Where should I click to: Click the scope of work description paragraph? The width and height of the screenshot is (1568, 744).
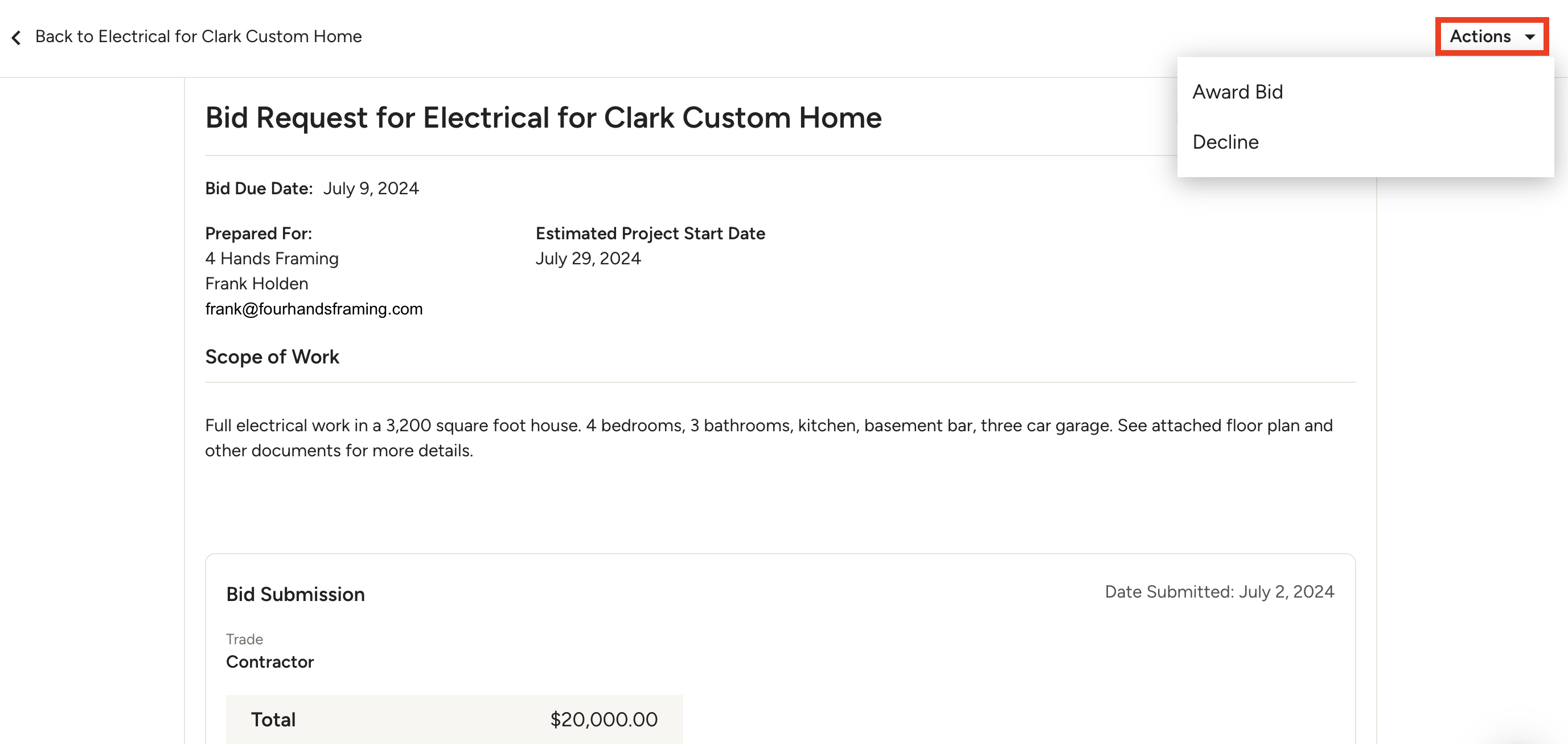coord(768,438)
